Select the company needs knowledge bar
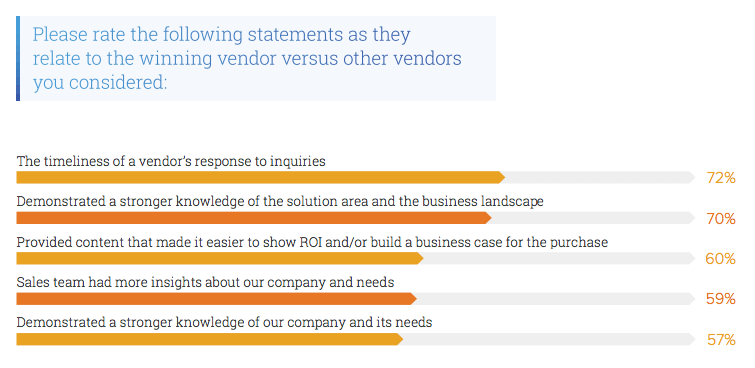This screenshot has width=755, height=368. pos(209,340)
